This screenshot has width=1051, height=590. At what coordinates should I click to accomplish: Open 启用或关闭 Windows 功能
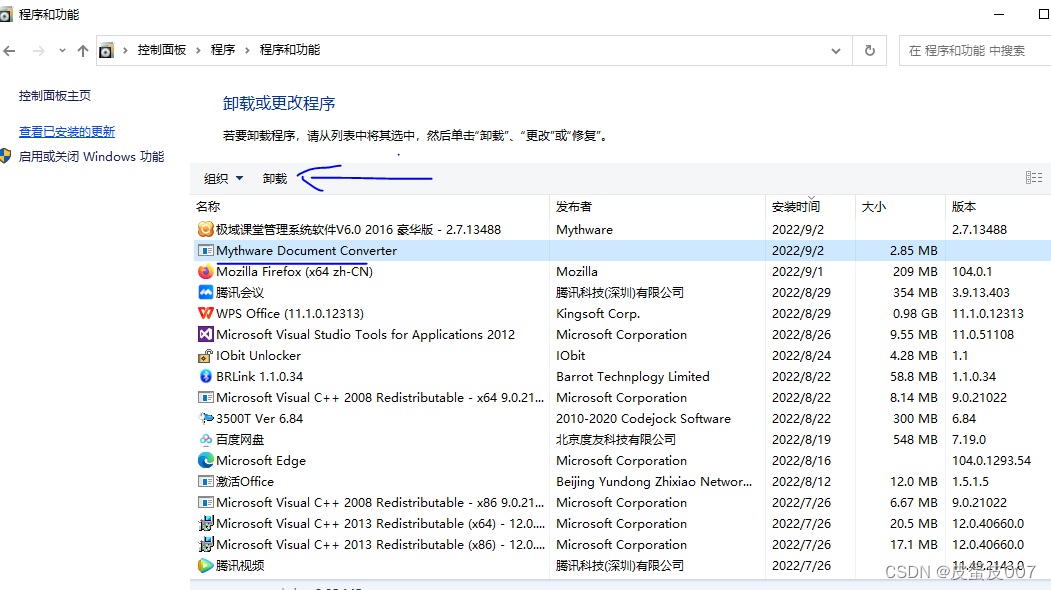[91, 156]
